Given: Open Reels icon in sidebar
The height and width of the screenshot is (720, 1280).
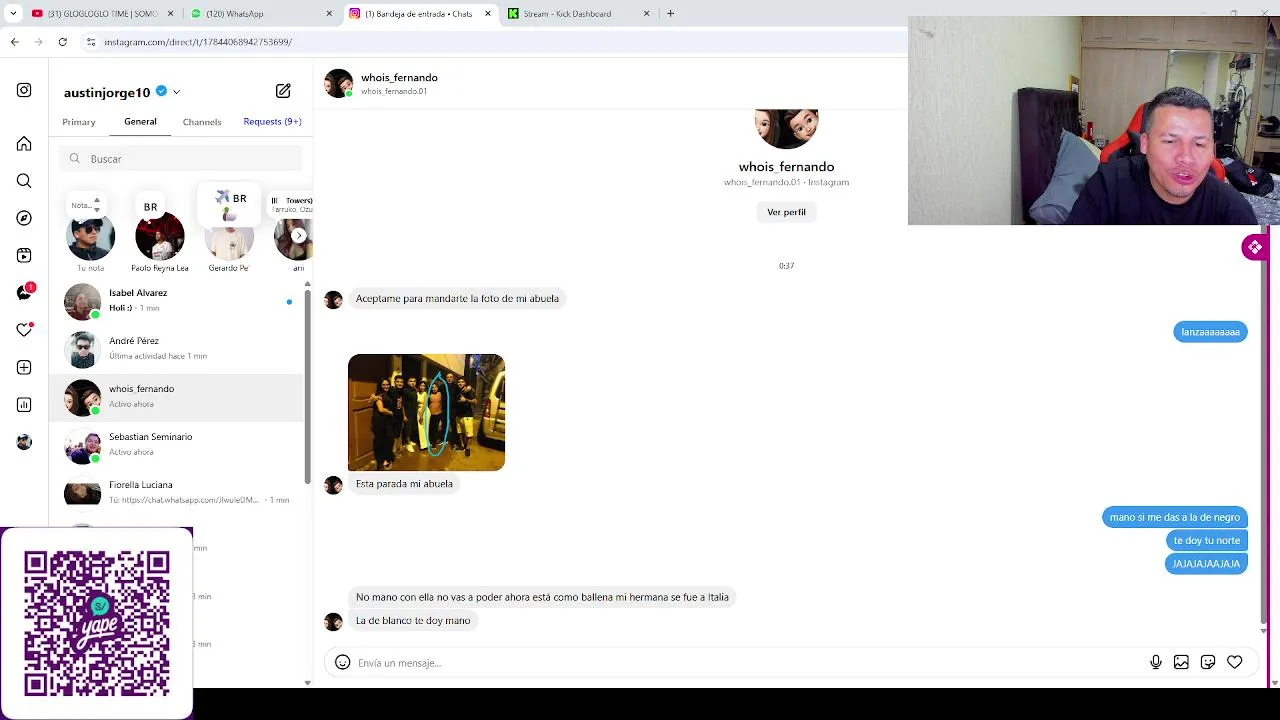Looking at the screenshot, I should (x=24, y=256).
